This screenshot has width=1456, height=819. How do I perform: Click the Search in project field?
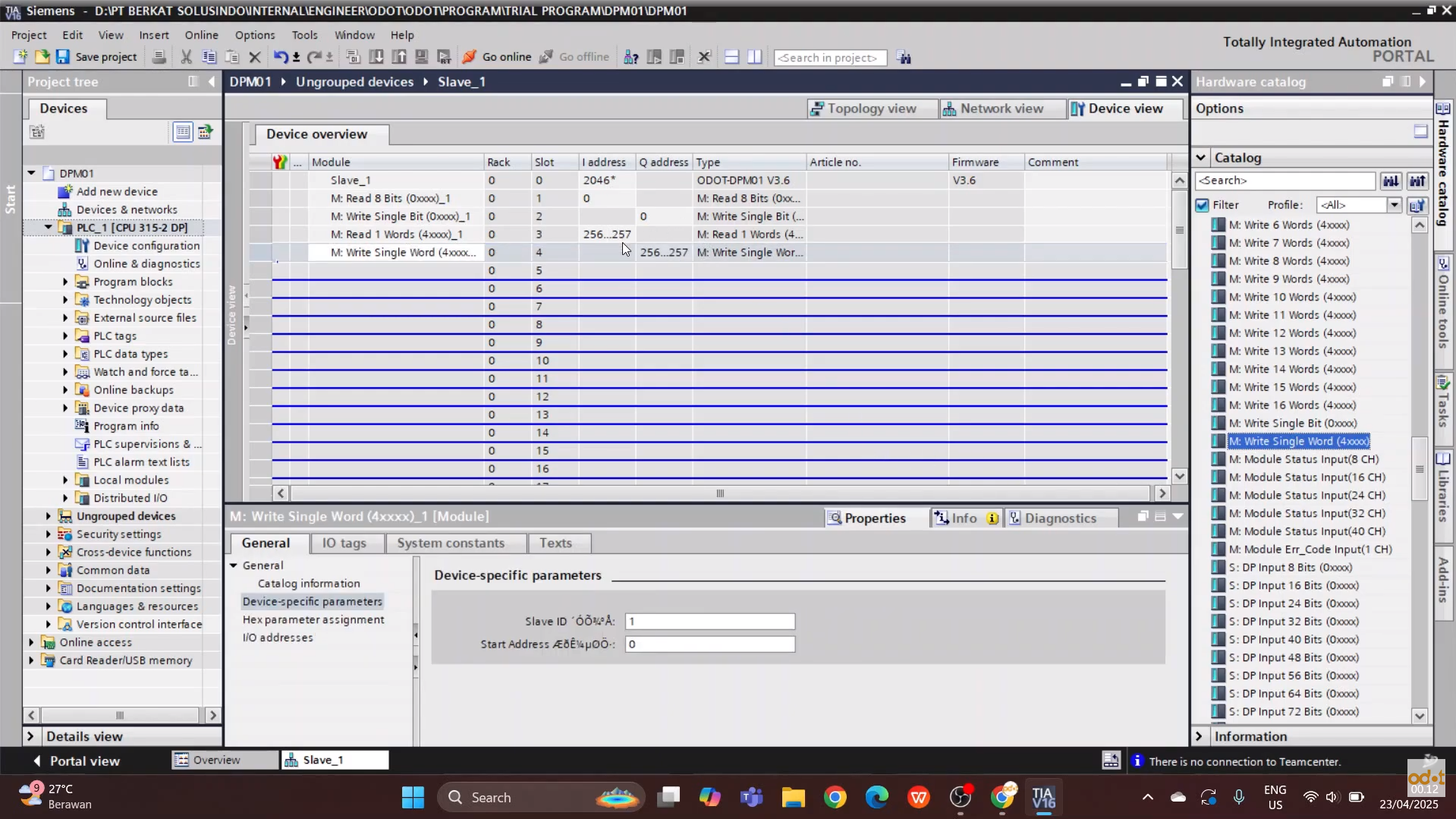pos(830,58)
